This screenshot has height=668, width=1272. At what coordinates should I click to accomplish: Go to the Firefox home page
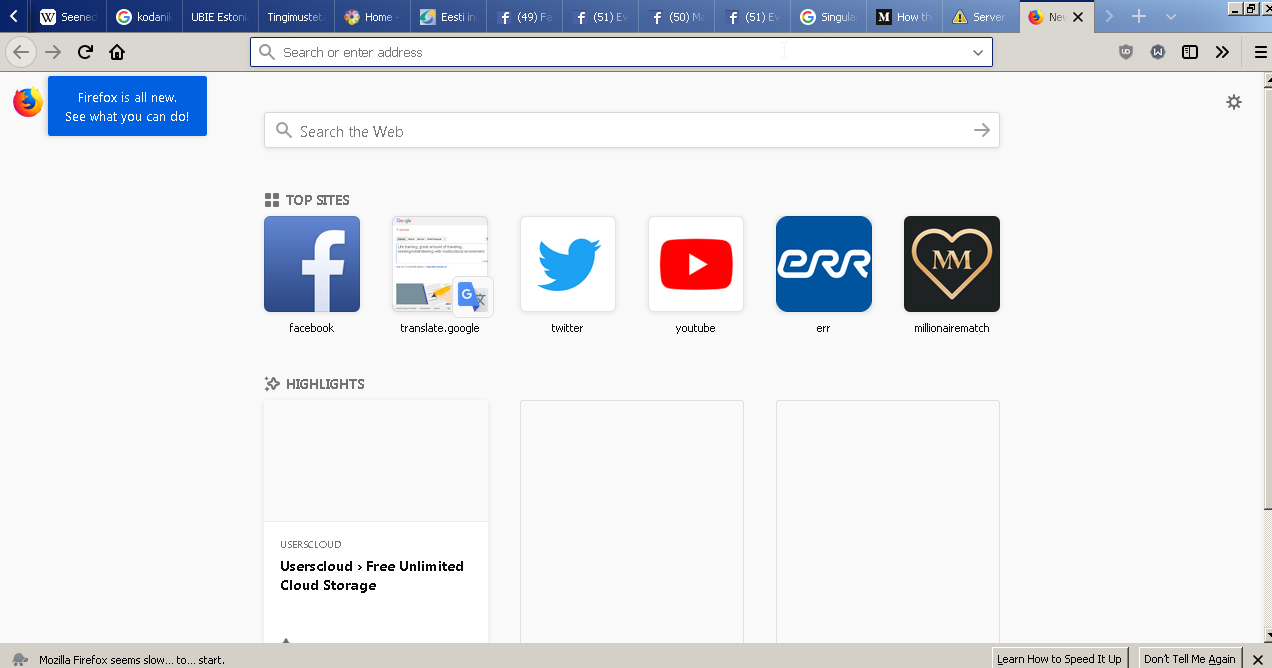[x=117, y=52]
